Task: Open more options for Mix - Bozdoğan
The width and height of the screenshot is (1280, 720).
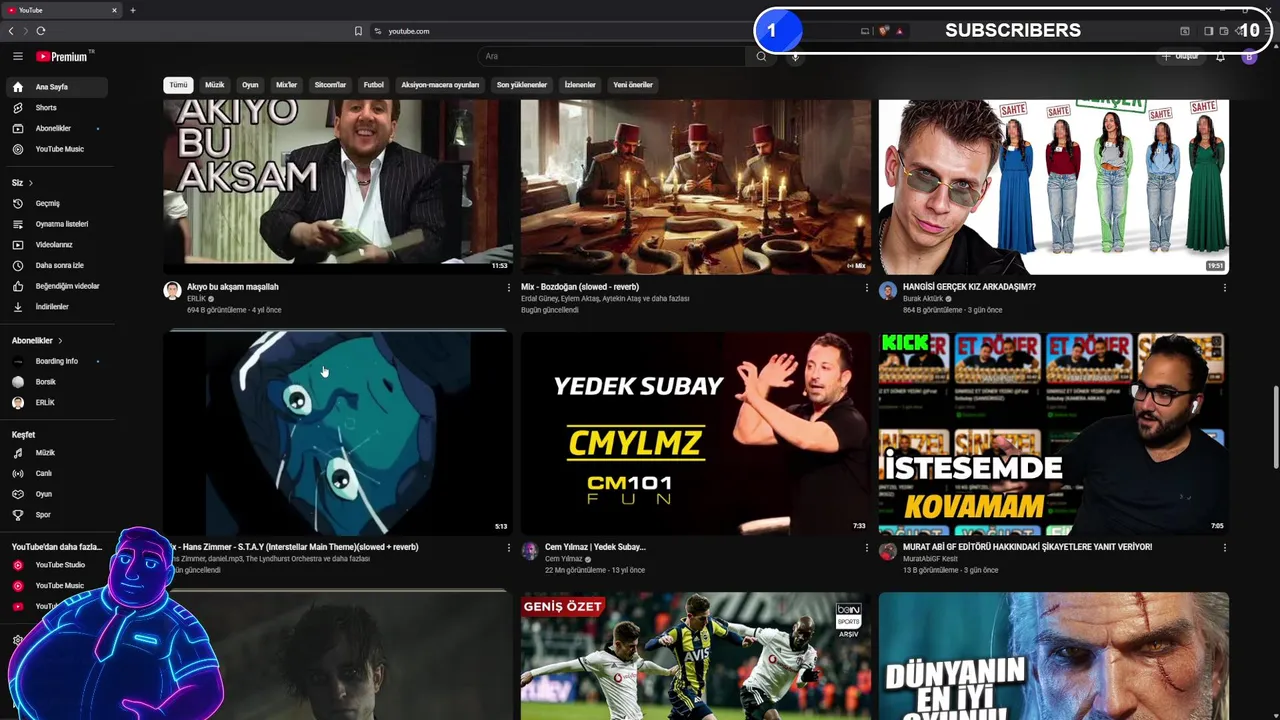Action: coord(866,288)
